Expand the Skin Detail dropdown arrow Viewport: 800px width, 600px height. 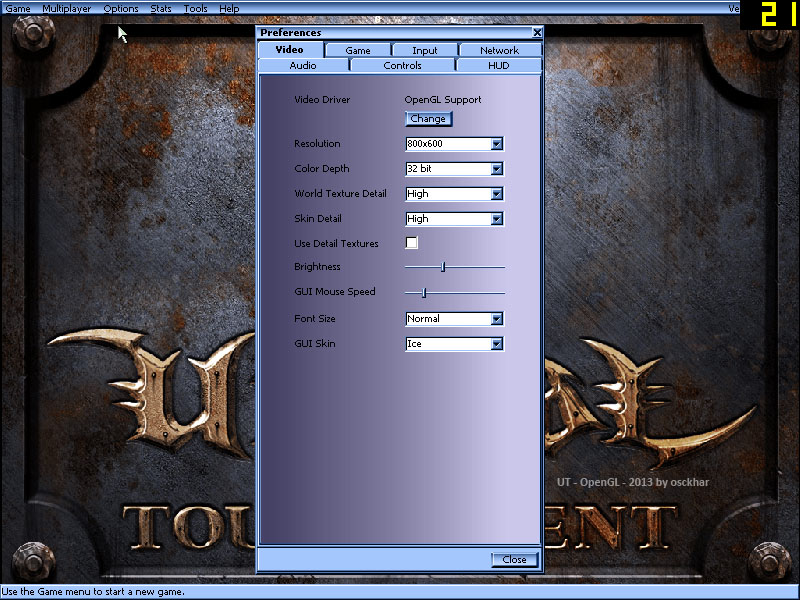[497, 219]
